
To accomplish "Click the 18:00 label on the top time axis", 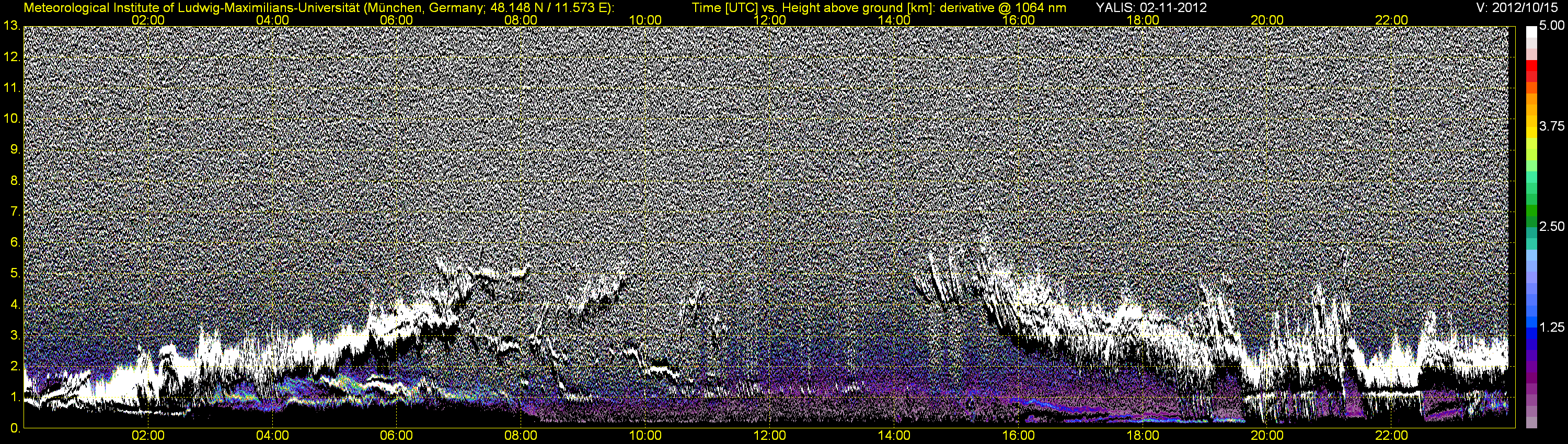I will pyautogui.click(x=1143, y=20).
